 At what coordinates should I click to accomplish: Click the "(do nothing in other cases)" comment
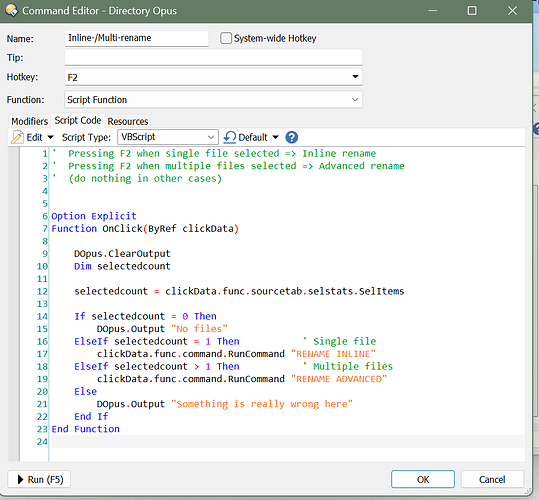tap(145, 179)
